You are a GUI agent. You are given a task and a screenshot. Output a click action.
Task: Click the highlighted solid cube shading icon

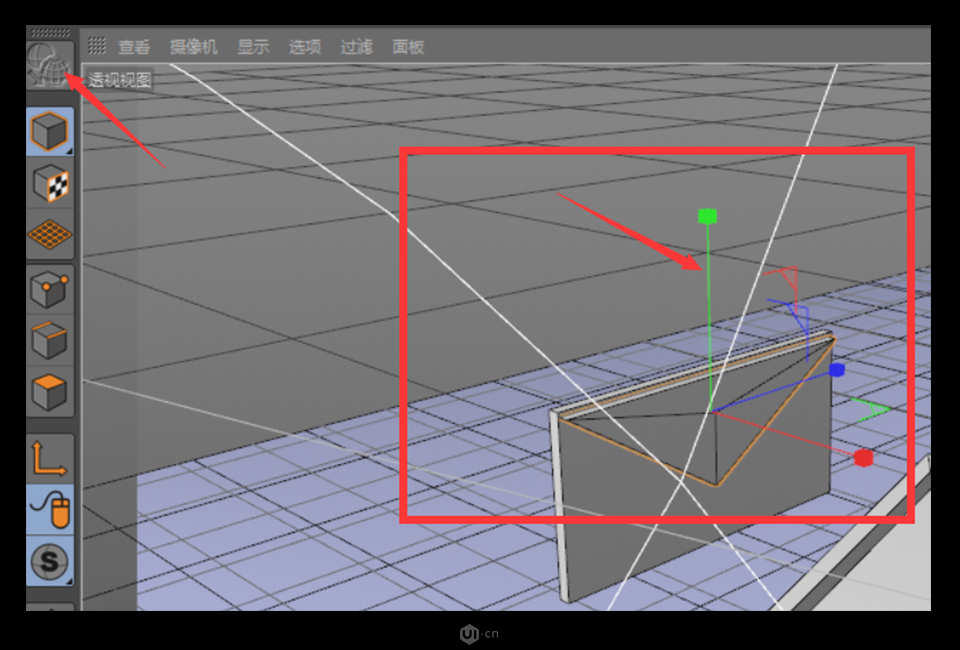(x=49, y=130)
